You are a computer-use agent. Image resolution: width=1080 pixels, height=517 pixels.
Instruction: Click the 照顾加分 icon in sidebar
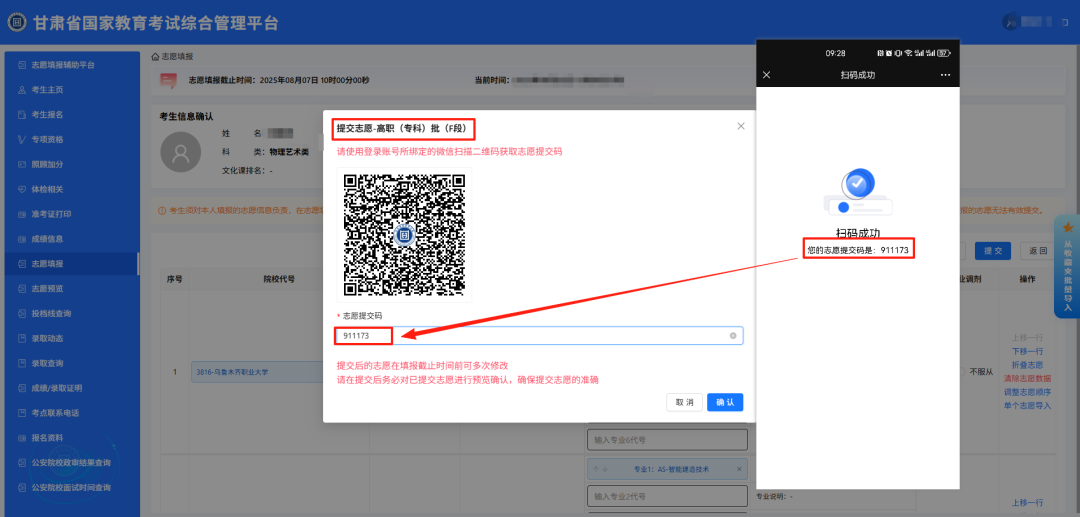click(22, 165)
